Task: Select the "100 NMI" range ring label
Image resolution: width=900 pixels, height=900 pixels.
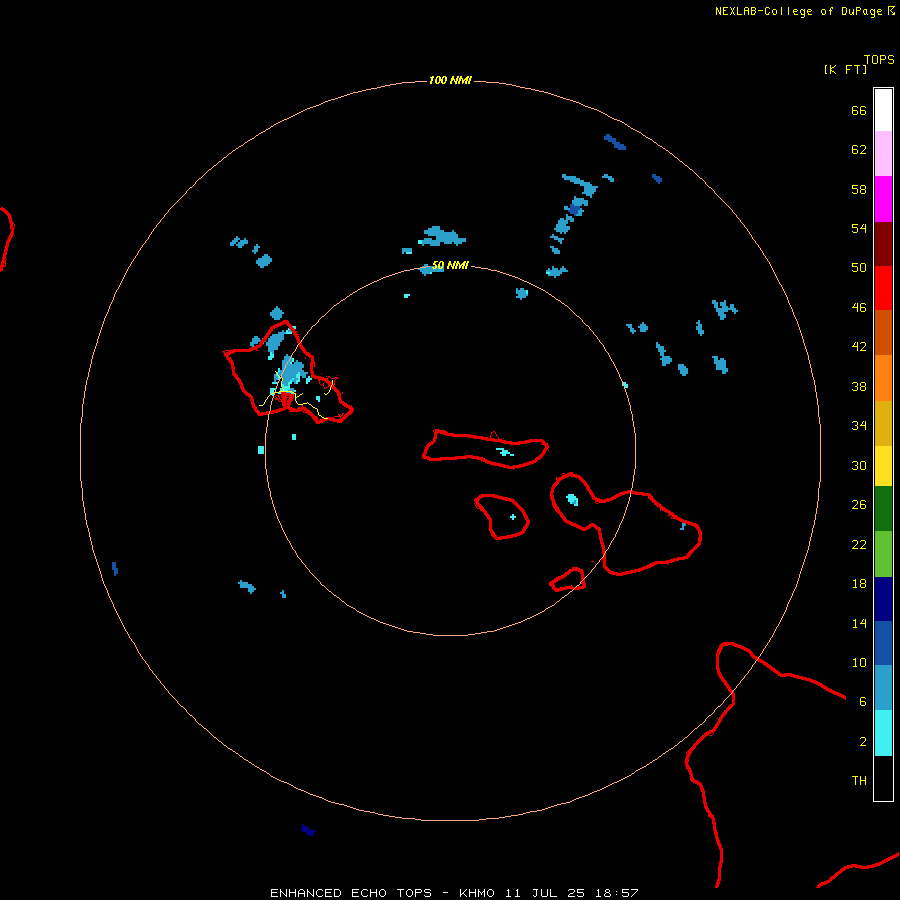Action: [x=450, y=80]
